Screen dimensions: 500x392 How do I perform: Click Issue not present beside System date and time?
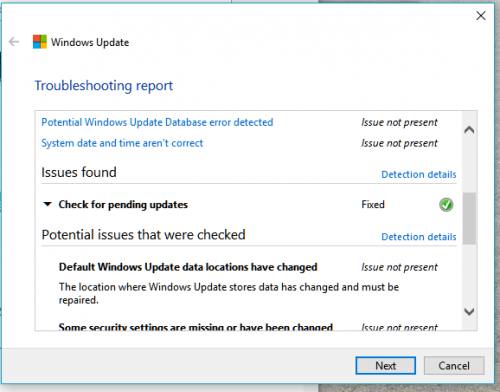pyautogui.click(x=399, y=143)
